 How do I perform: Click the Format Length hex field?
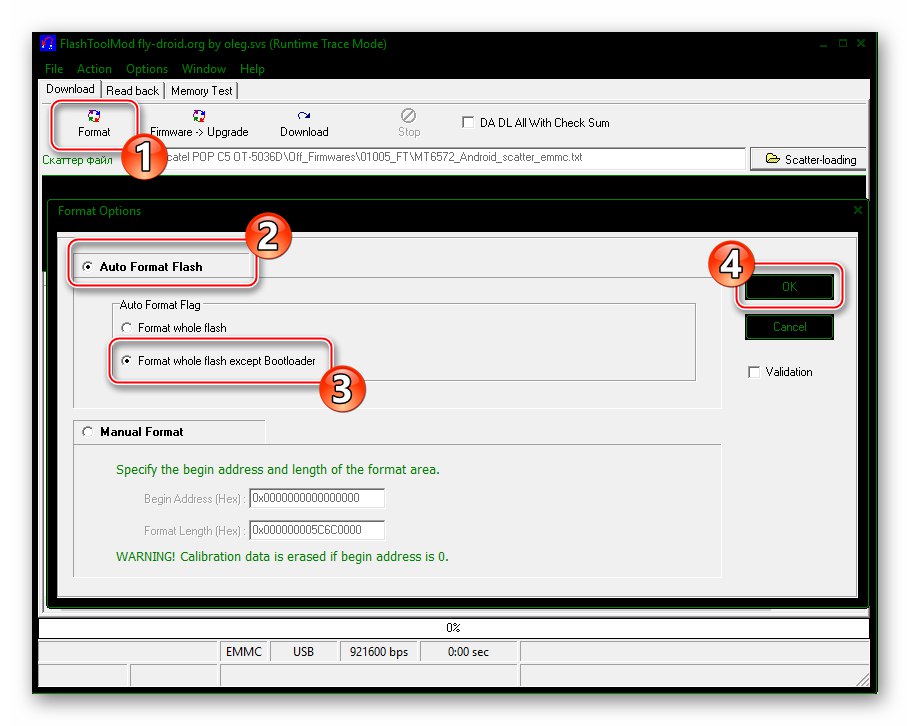coord(317,530)
